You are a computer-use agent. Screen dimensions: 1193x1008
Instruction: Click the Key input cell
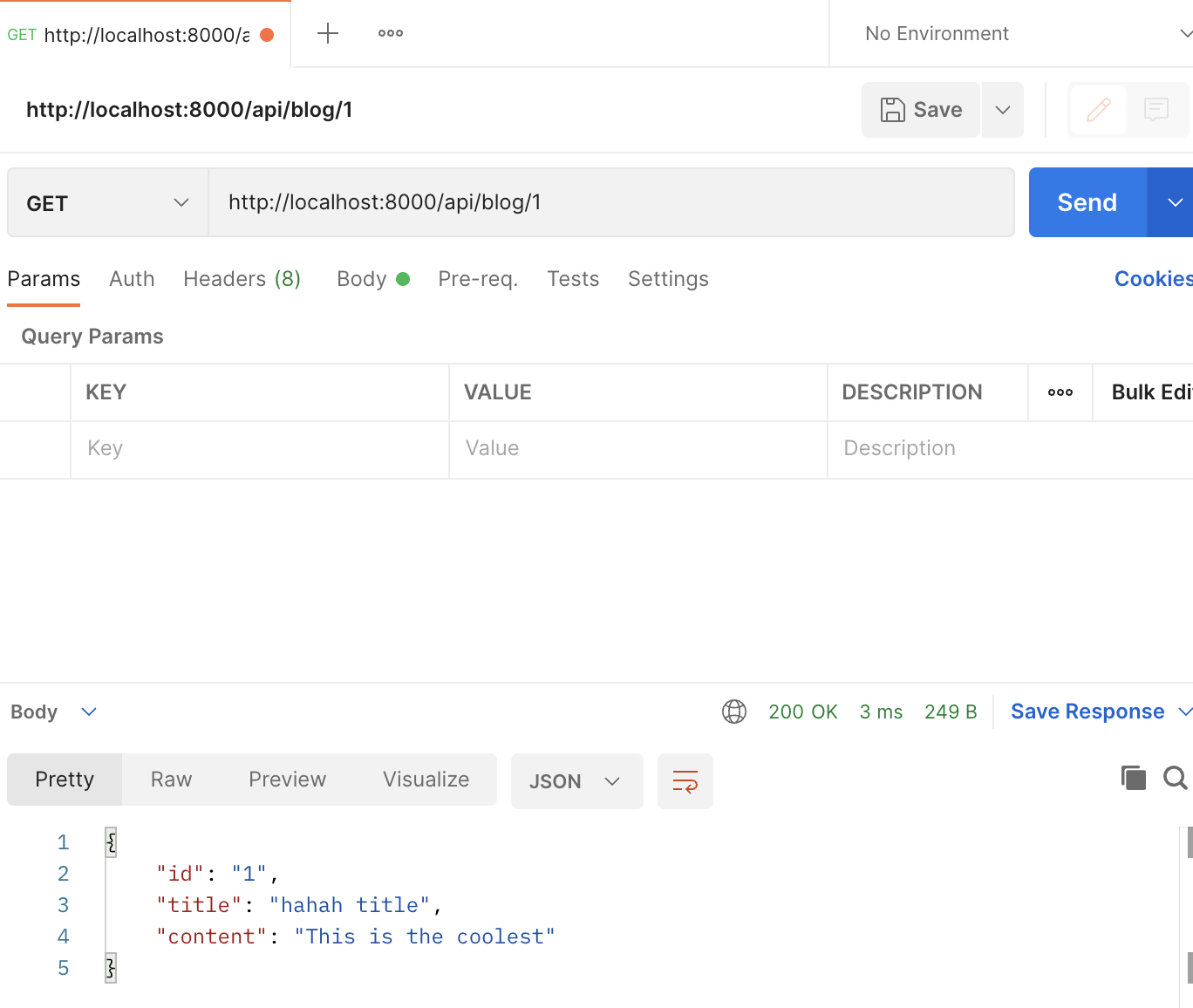[x=260, y=449]
